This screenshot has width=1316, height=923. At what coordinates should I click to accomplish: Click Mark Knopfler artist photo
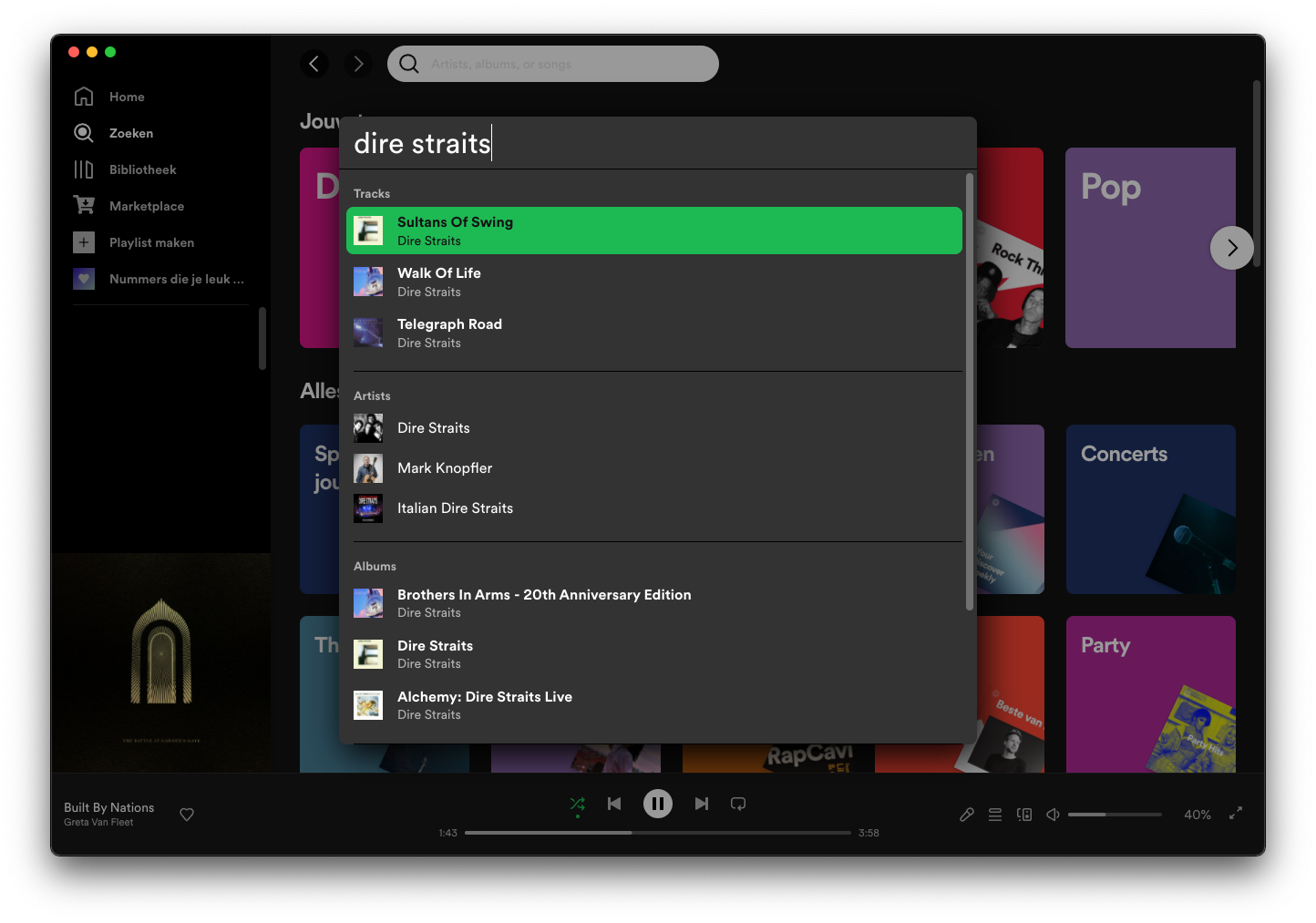pyautogui.click(x=368, y=468)
